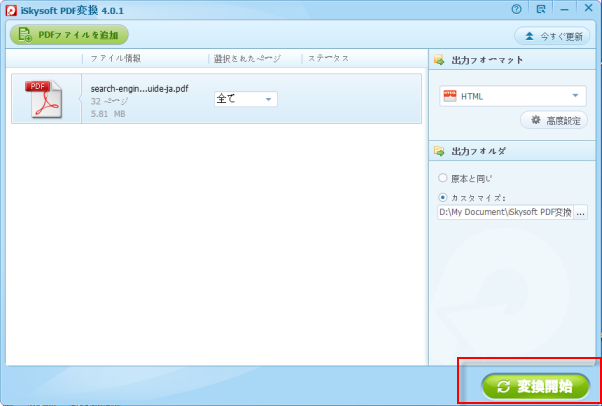Screen dimensions: 602x406
Task: Browse output folder with ... button
Action: click(580, 212)
